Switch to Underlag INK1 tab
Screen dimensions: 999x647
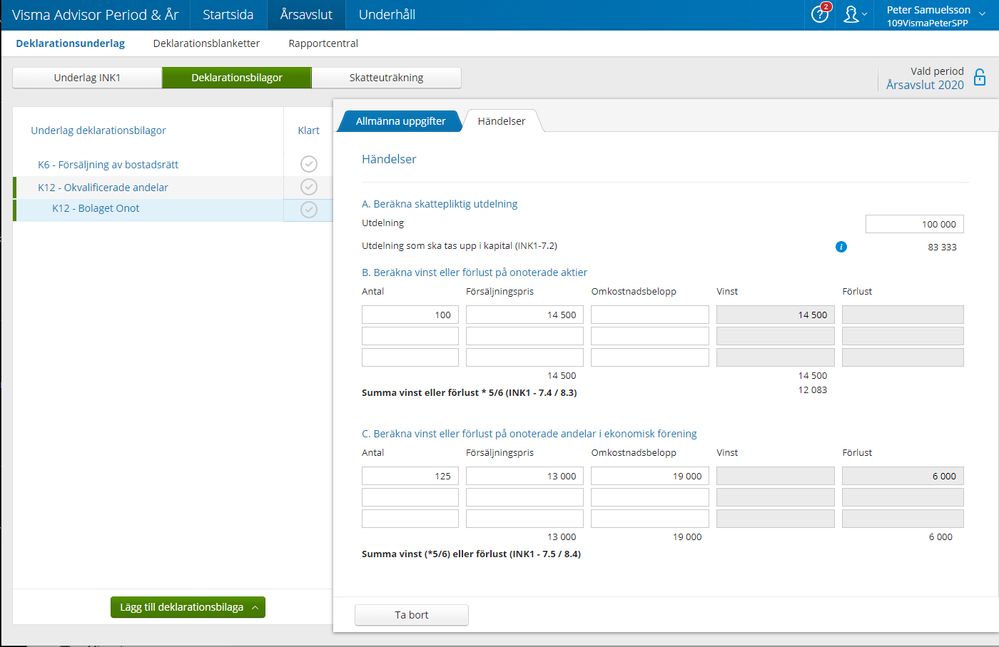pos(87,78)
